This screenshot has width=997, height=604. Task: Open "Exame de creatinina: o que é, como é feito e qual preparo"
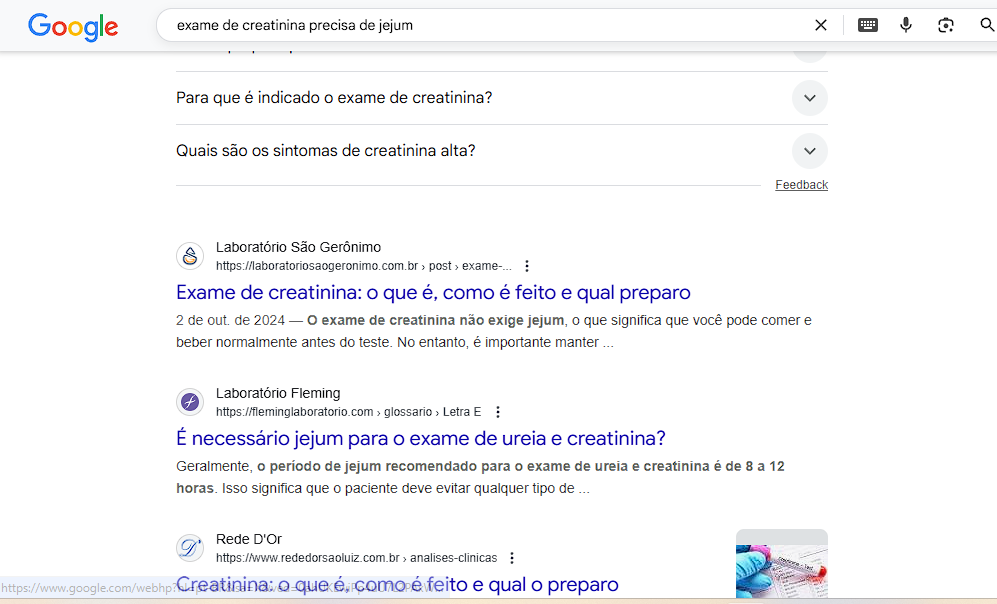point(433,293)
